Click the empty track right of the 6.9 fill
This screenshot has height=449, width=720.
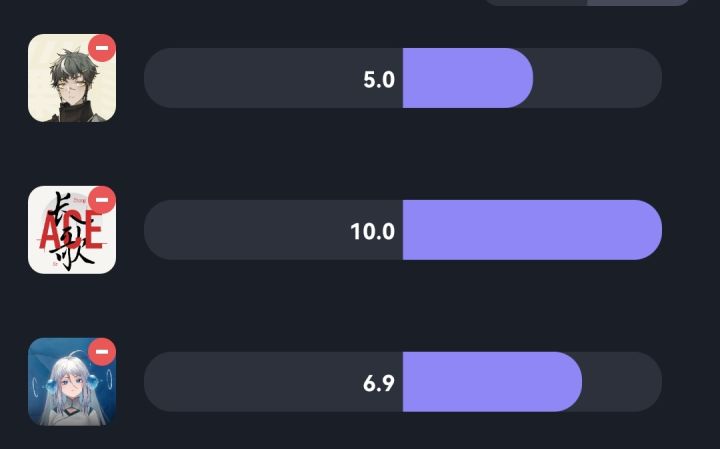pyautogui.click(x=622, y=382)
